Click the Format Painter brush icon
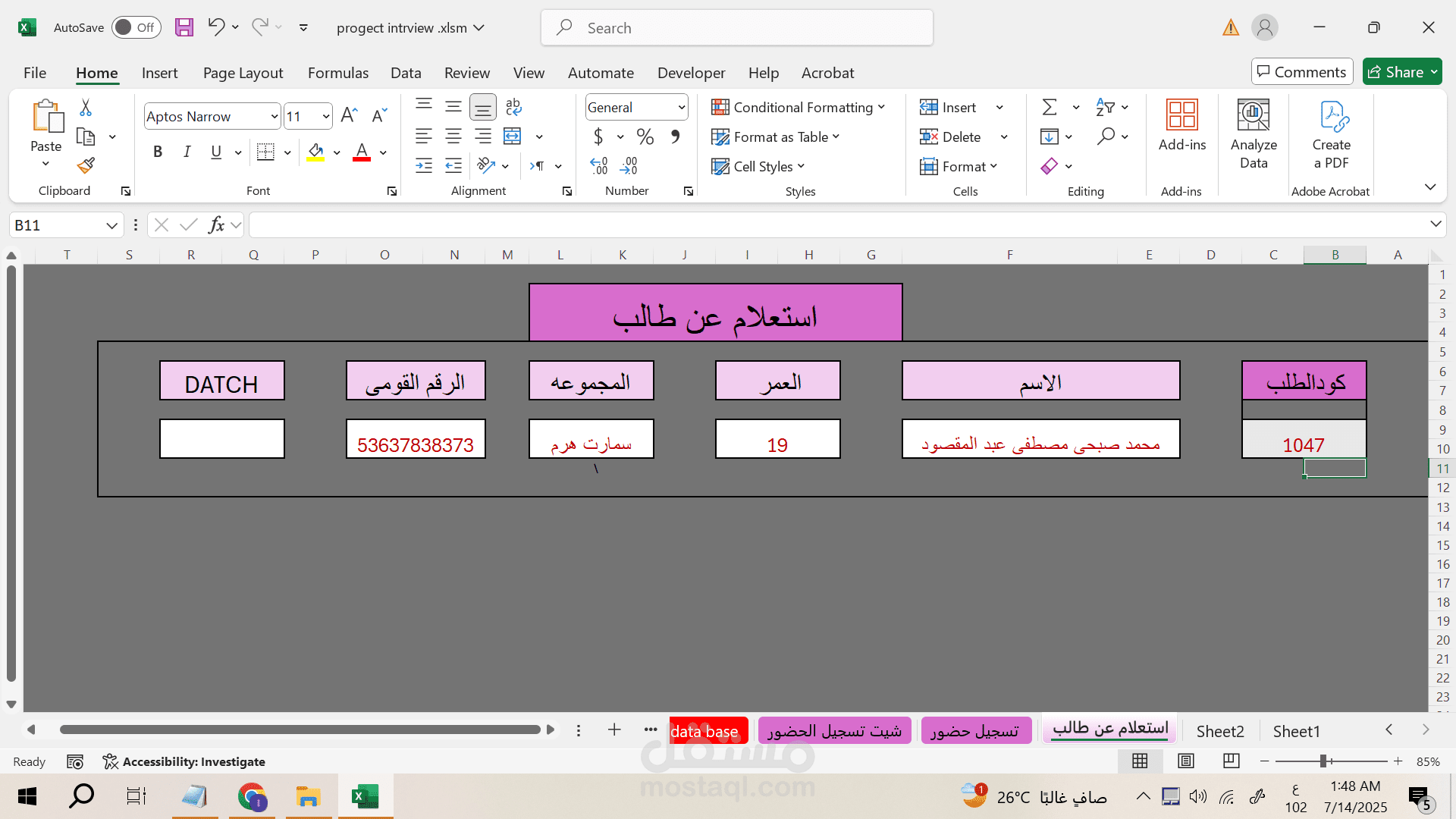This screenshot has height=819, width=1456. (x=86, y=165)
